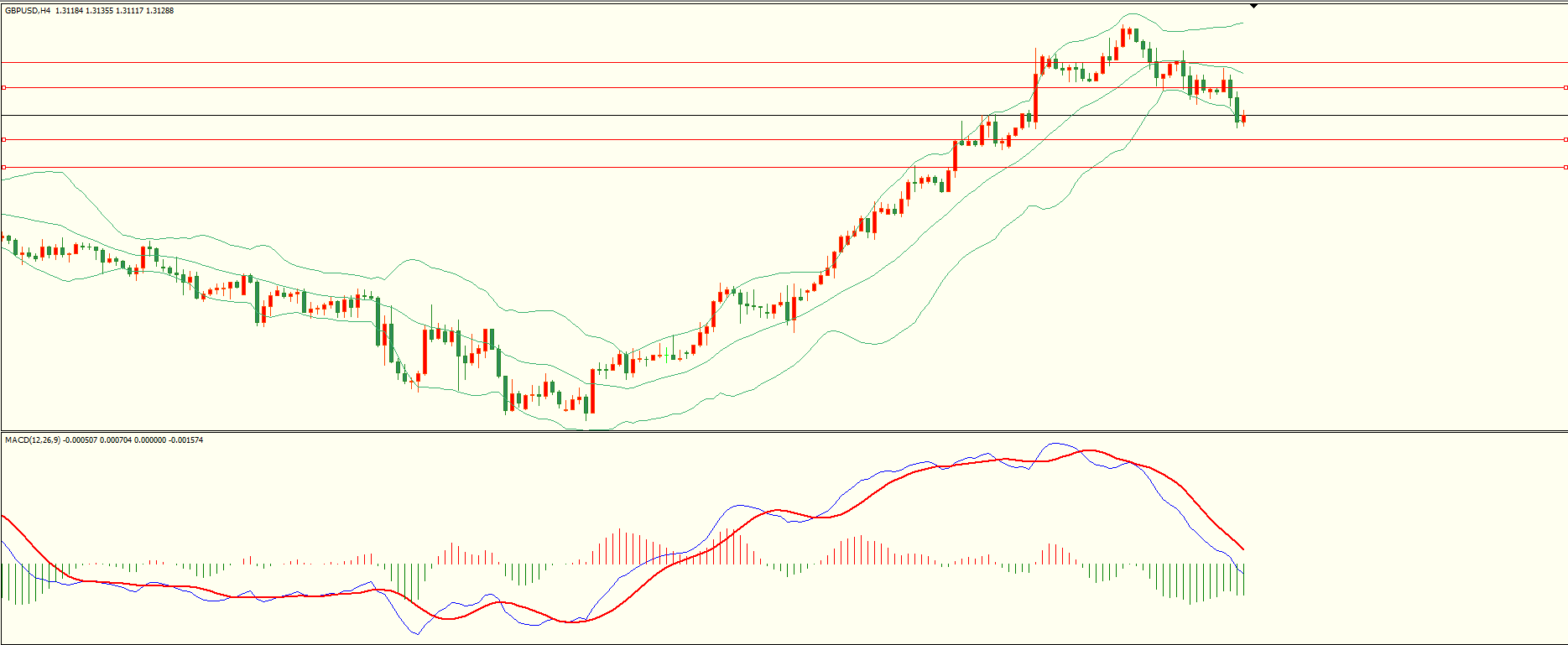
Task: Click the MACD(12,26,9) indicator label
Action: pos(32,440)
